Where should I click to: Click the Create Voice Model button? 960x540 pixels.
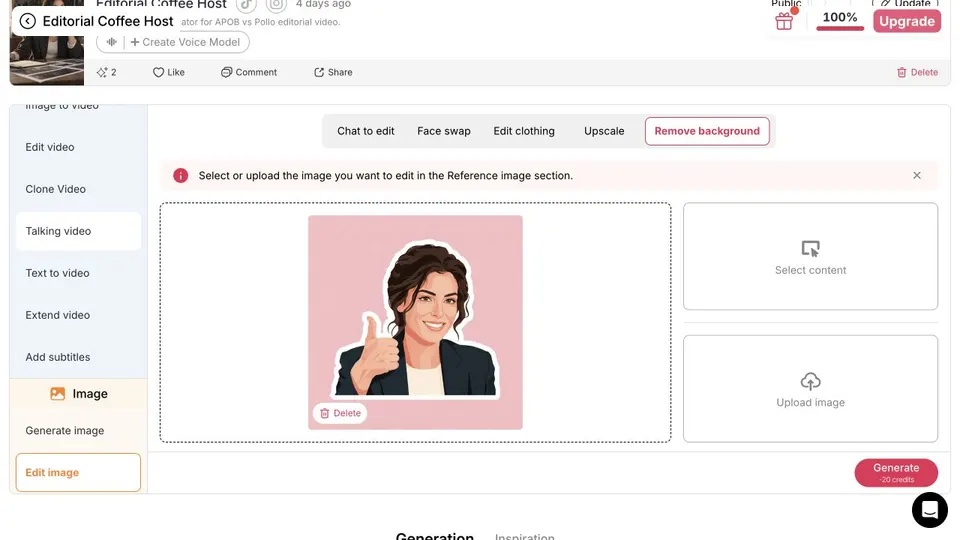[185, 42]
